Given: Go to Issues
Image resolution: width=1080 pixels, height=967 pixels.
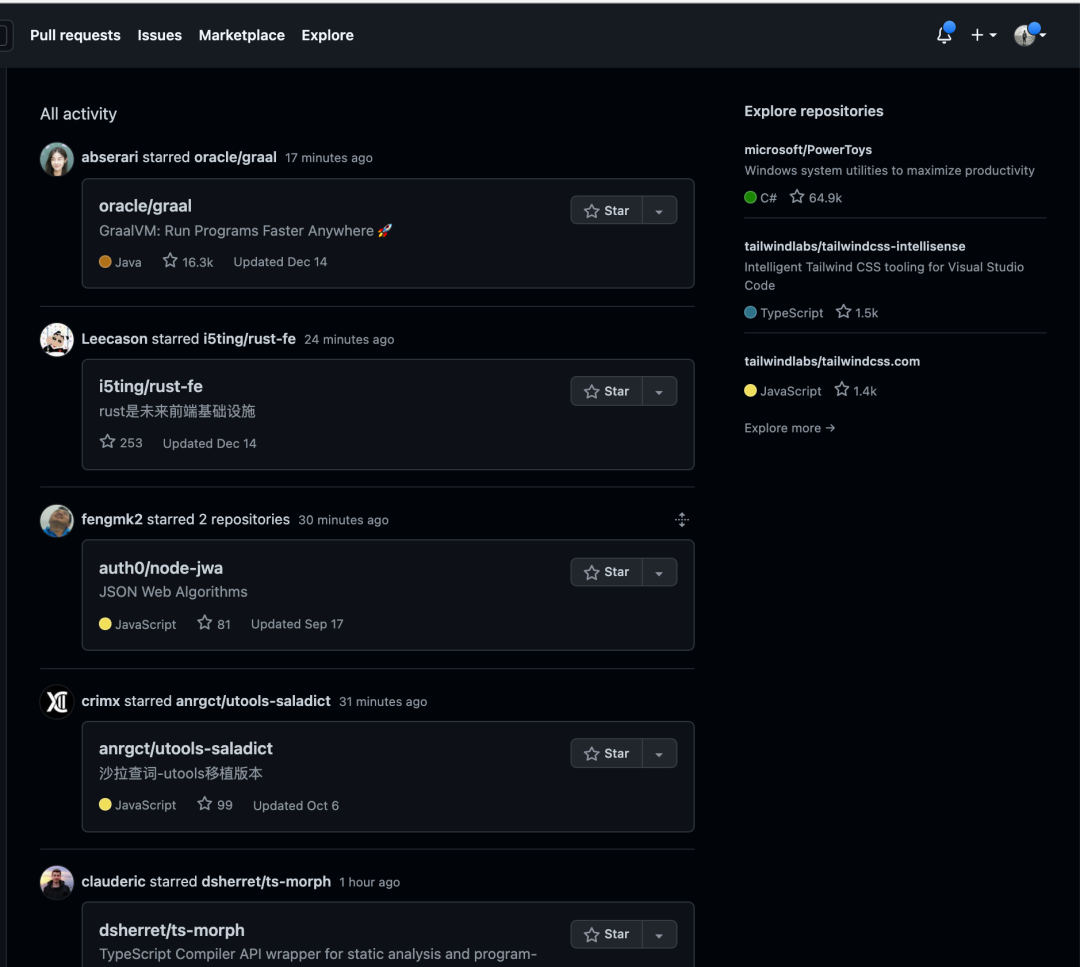Looking at the screenshot, I should click(x=159, y=35).
